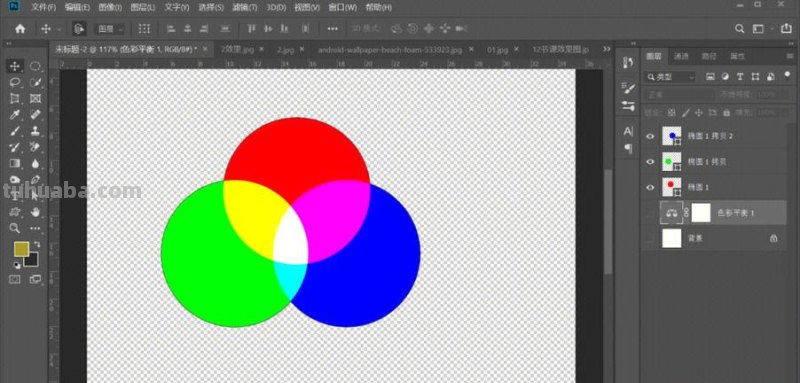Toggle show transform controls icon
This screenshot has height=383, width=800.
point(144,29)
